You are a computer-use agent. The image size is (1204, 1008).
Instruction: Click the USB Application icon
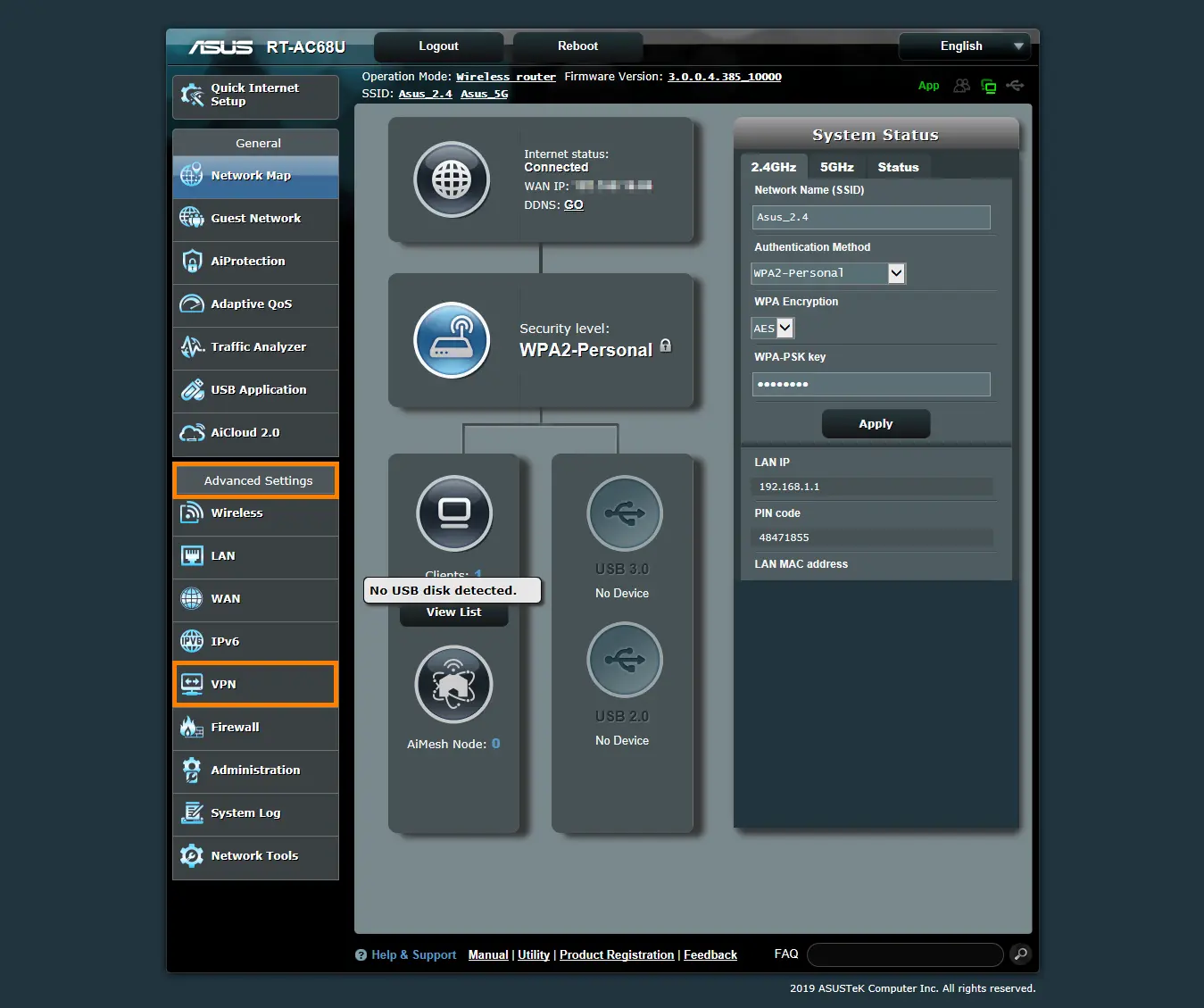pyautogui.click(x=192, y=389)
